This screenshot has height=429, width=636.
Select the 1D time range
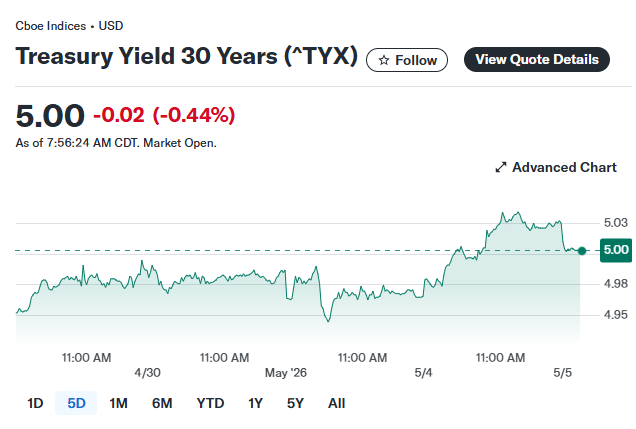[x=35, y=403]
